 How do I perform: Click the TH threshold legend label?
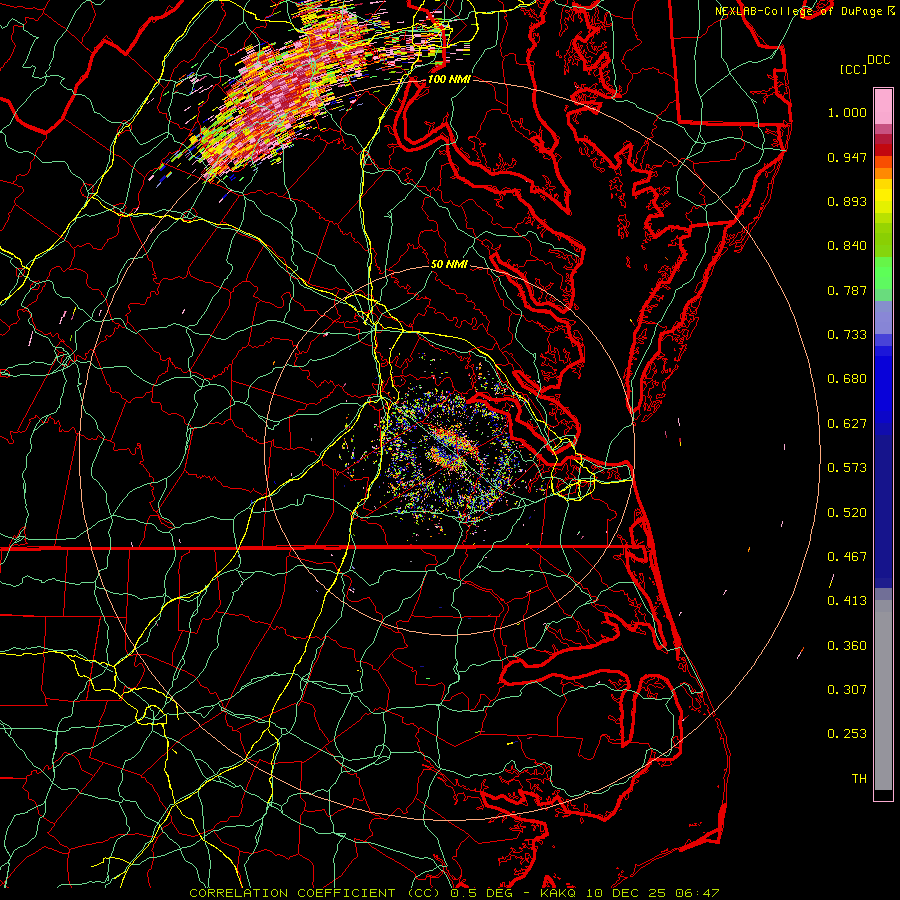859,779
